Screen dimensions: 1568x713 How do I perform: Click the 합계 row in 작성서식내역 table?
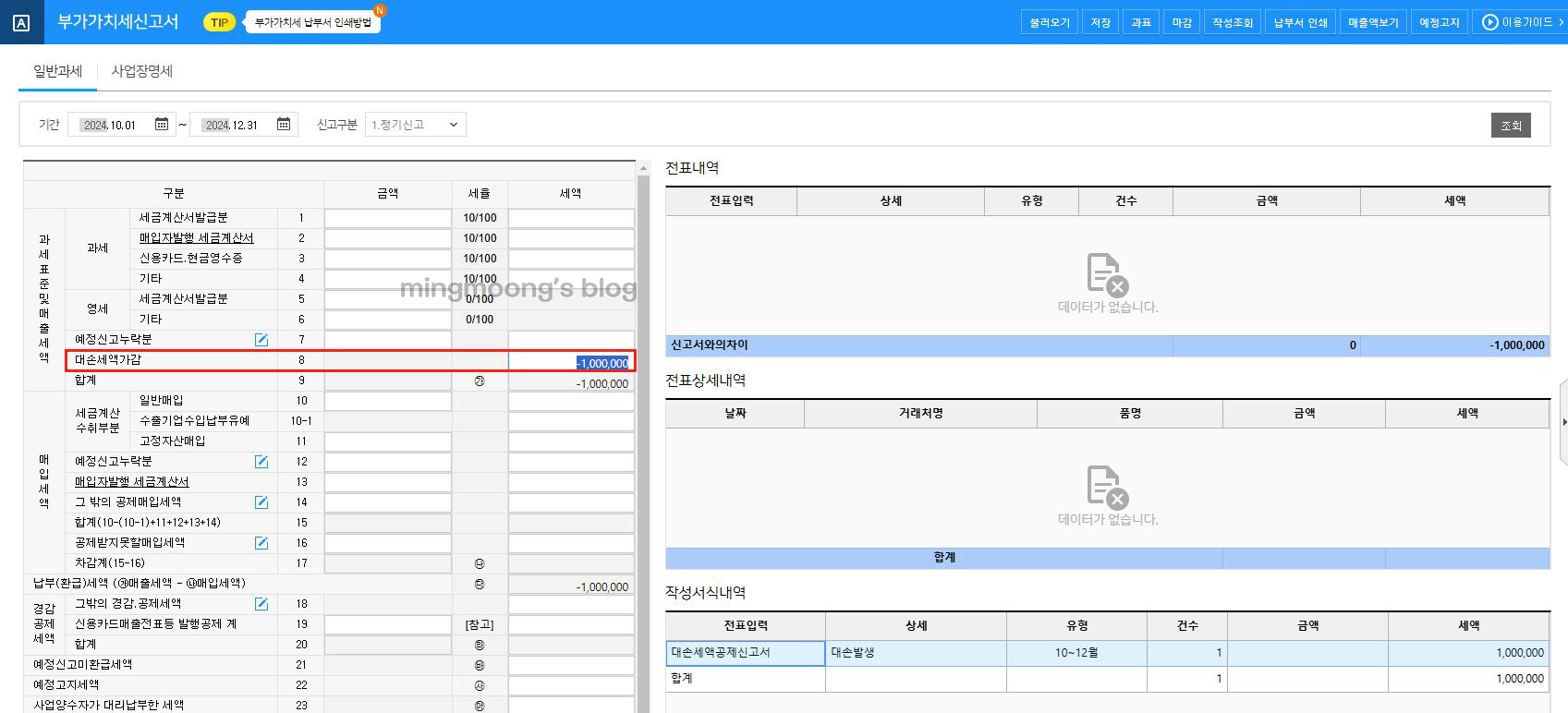1108,679
